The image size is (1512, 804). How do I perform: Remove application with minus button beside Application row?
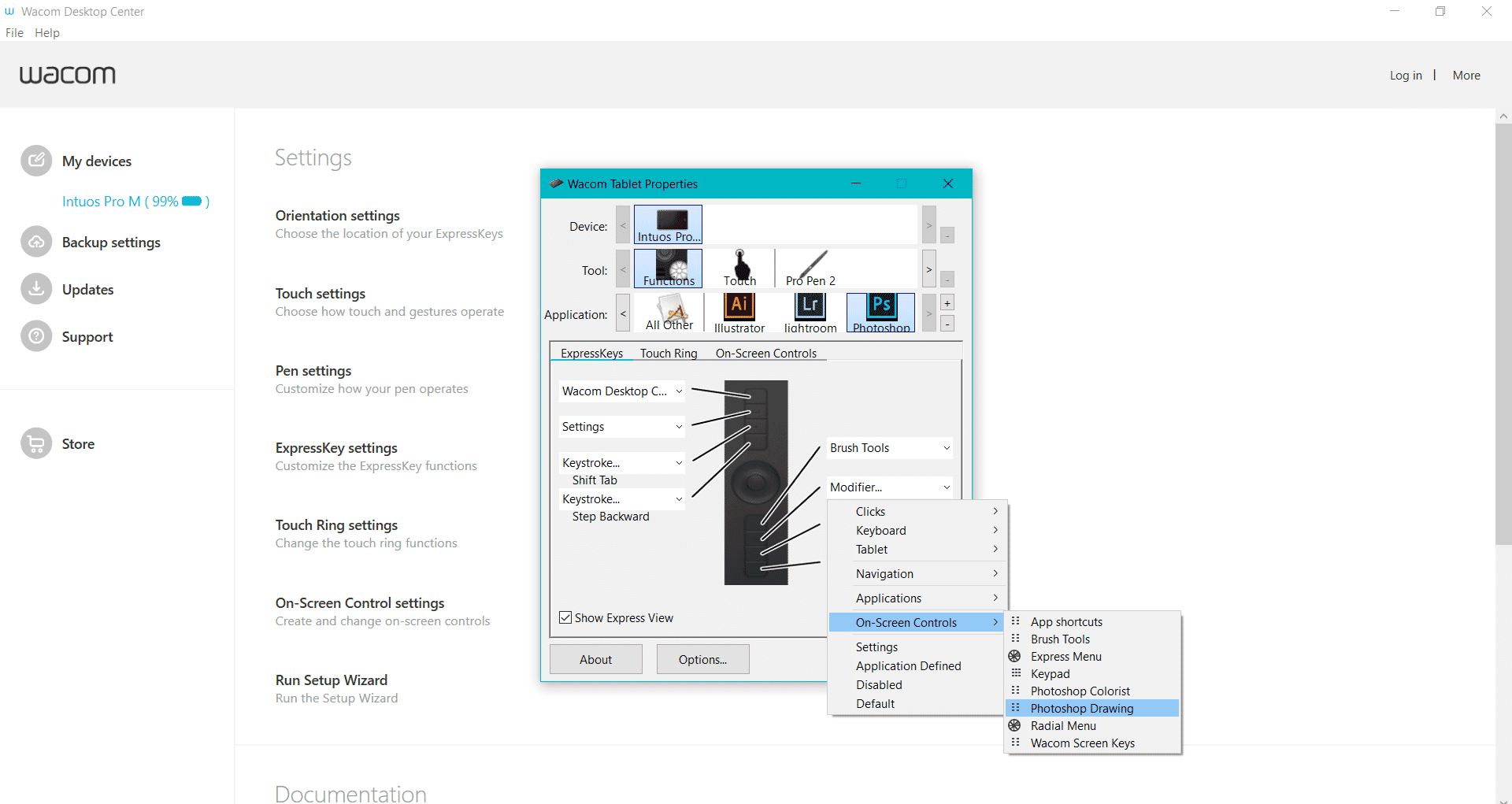947,324
